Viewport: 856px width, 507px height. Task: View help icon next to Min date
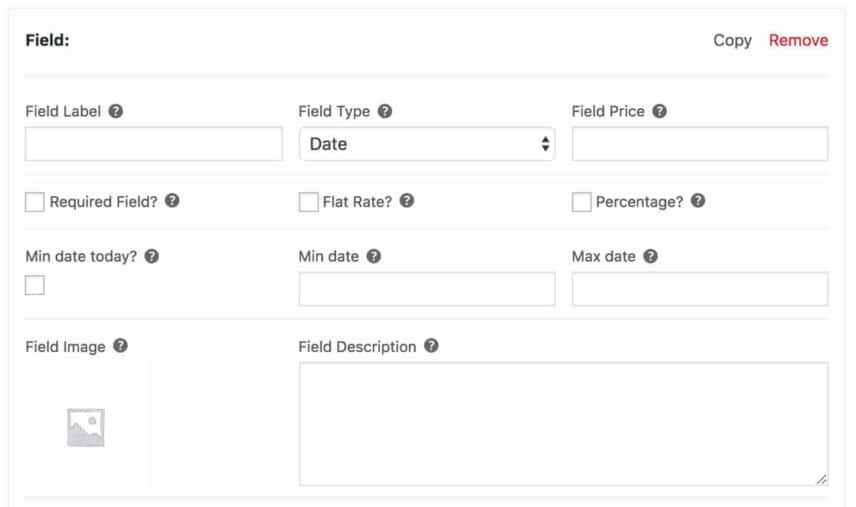coord(373,257)
